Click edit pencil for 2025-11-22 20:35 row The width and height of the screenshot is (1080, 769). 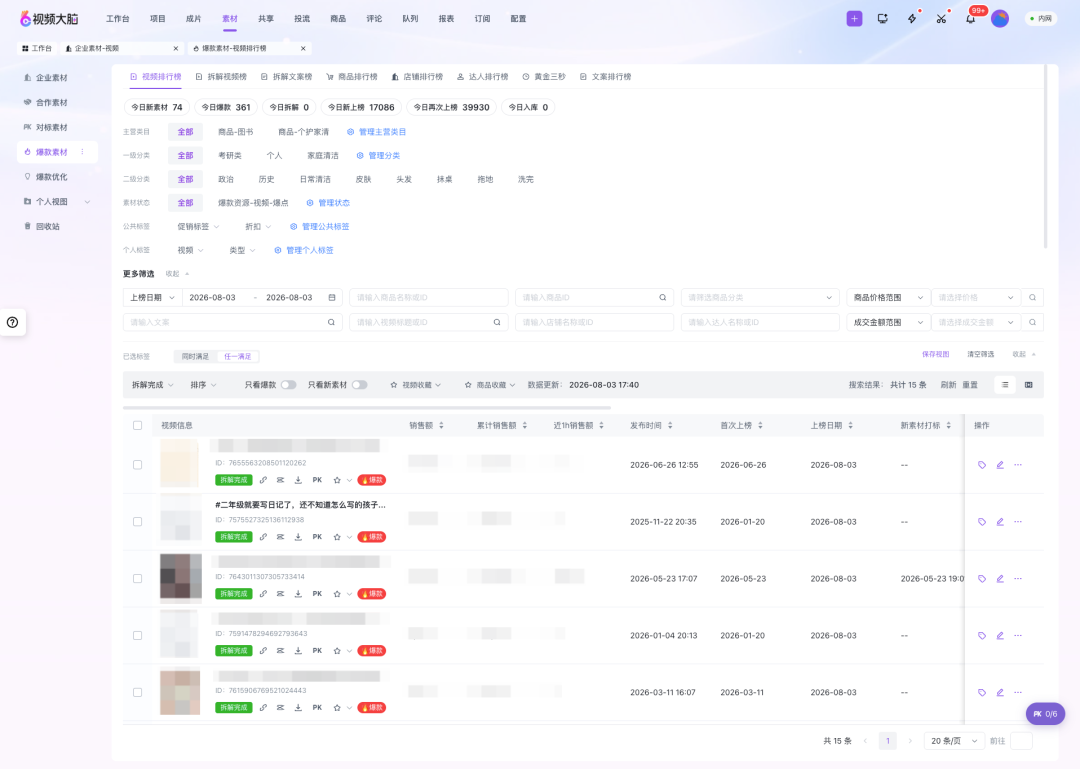(1000, 522)
